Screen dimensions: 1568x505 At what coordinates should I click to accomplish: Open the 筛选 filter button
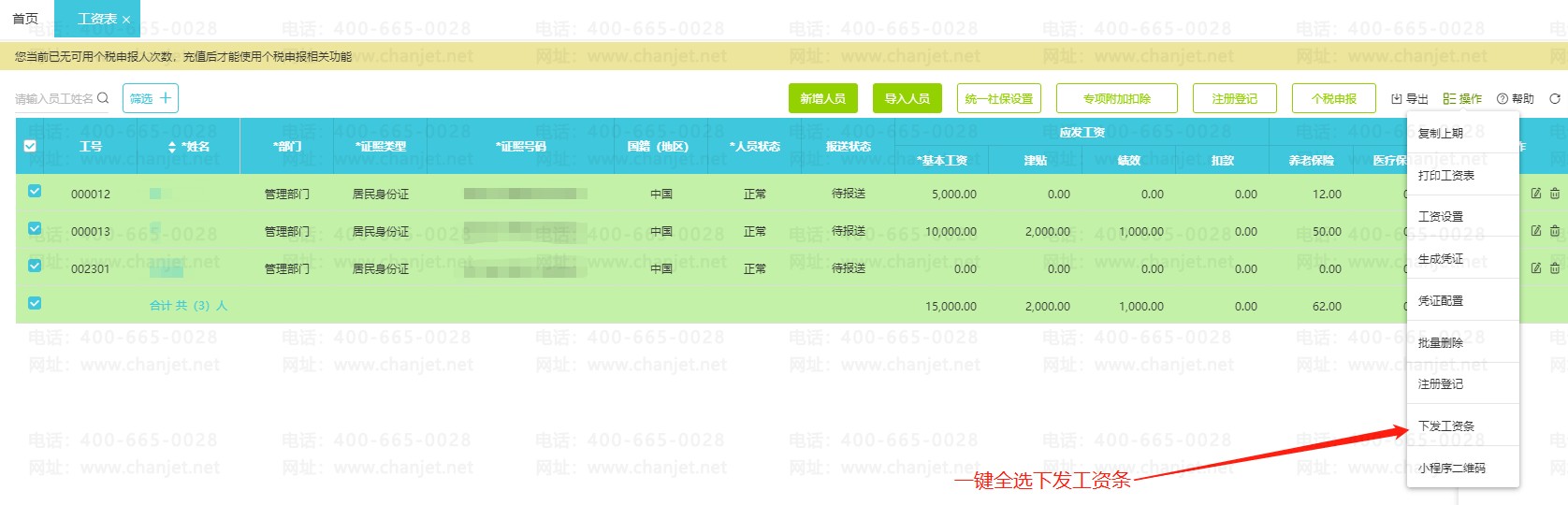[x=151, y=98]
